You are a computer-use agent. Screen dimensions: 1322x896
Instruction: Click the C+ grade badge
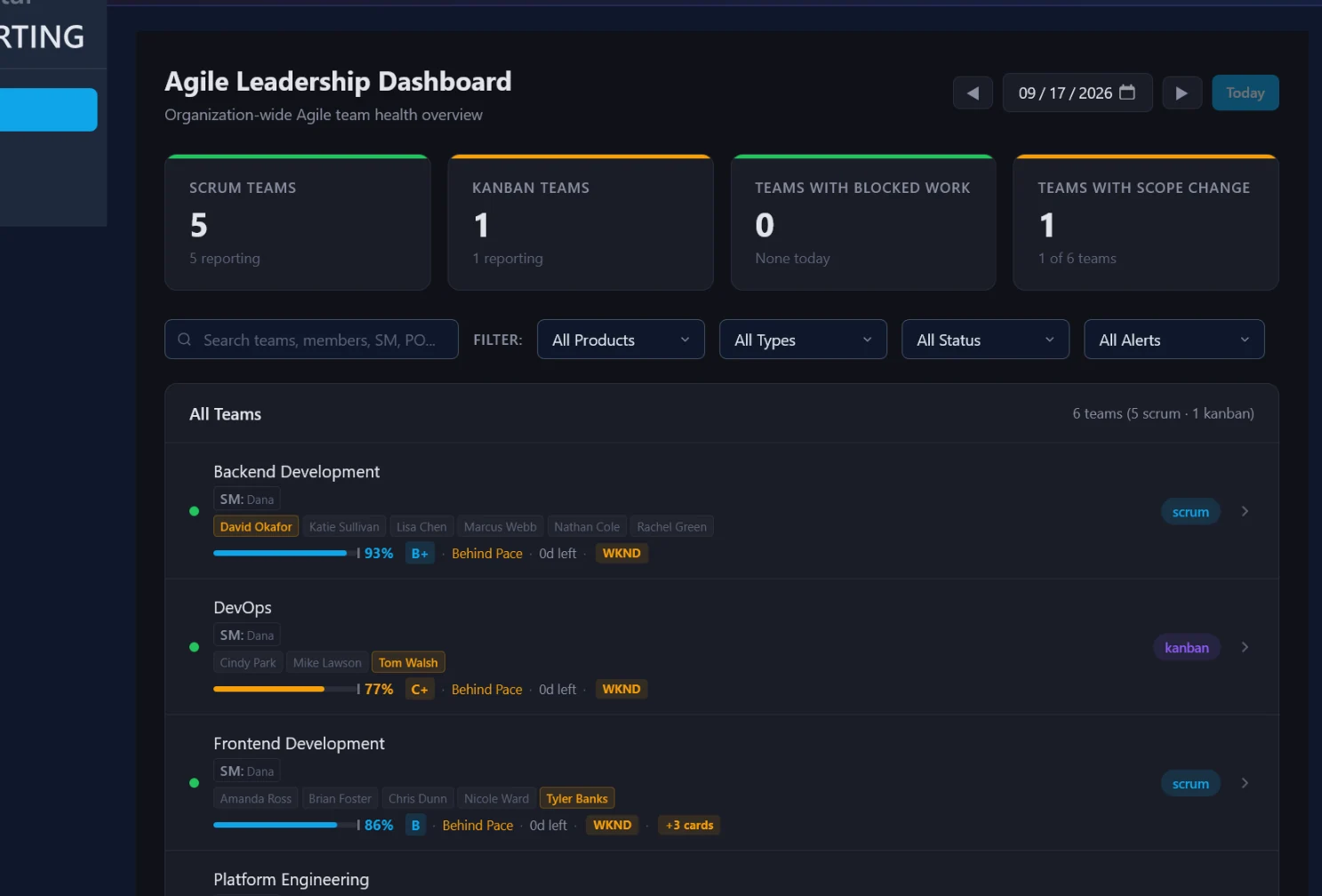[420, 689]
